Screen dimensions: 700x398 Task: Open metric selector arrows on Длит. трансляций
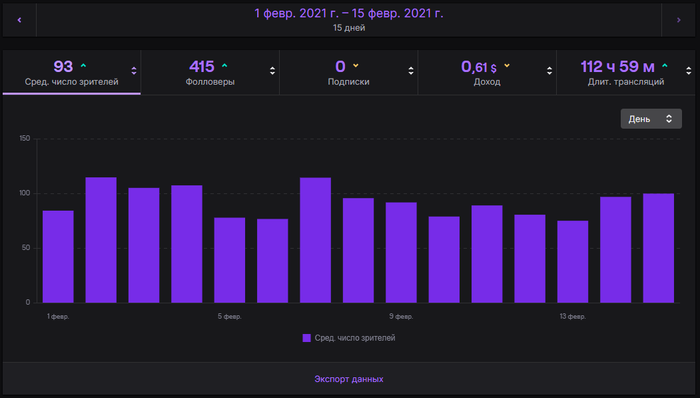pos(688,70)
